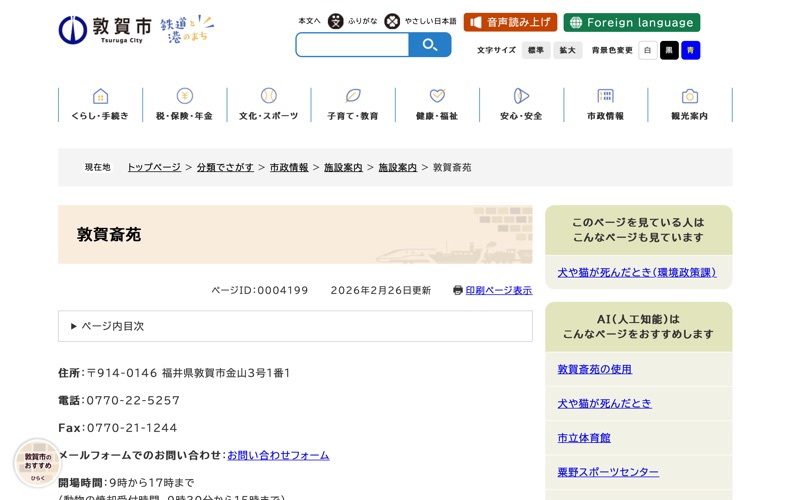Click the furigana ふりがな icon

[x=335, y=21]
